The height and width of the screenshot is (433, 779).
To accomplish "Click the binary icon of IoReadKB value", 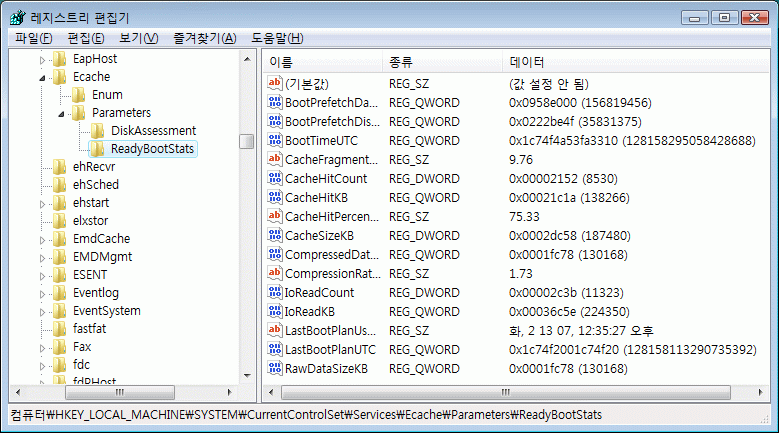I will coord(275,311).
